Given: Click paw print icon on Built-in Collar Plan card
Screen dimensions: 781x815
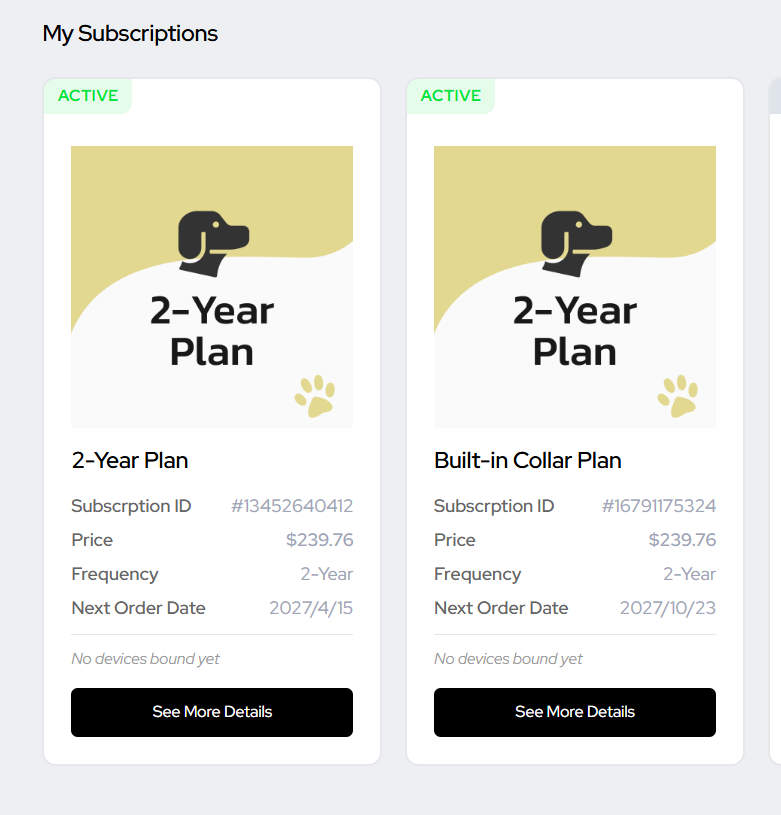Looking at the screenshot, I should pyautogui.click(x=678, y=396).
